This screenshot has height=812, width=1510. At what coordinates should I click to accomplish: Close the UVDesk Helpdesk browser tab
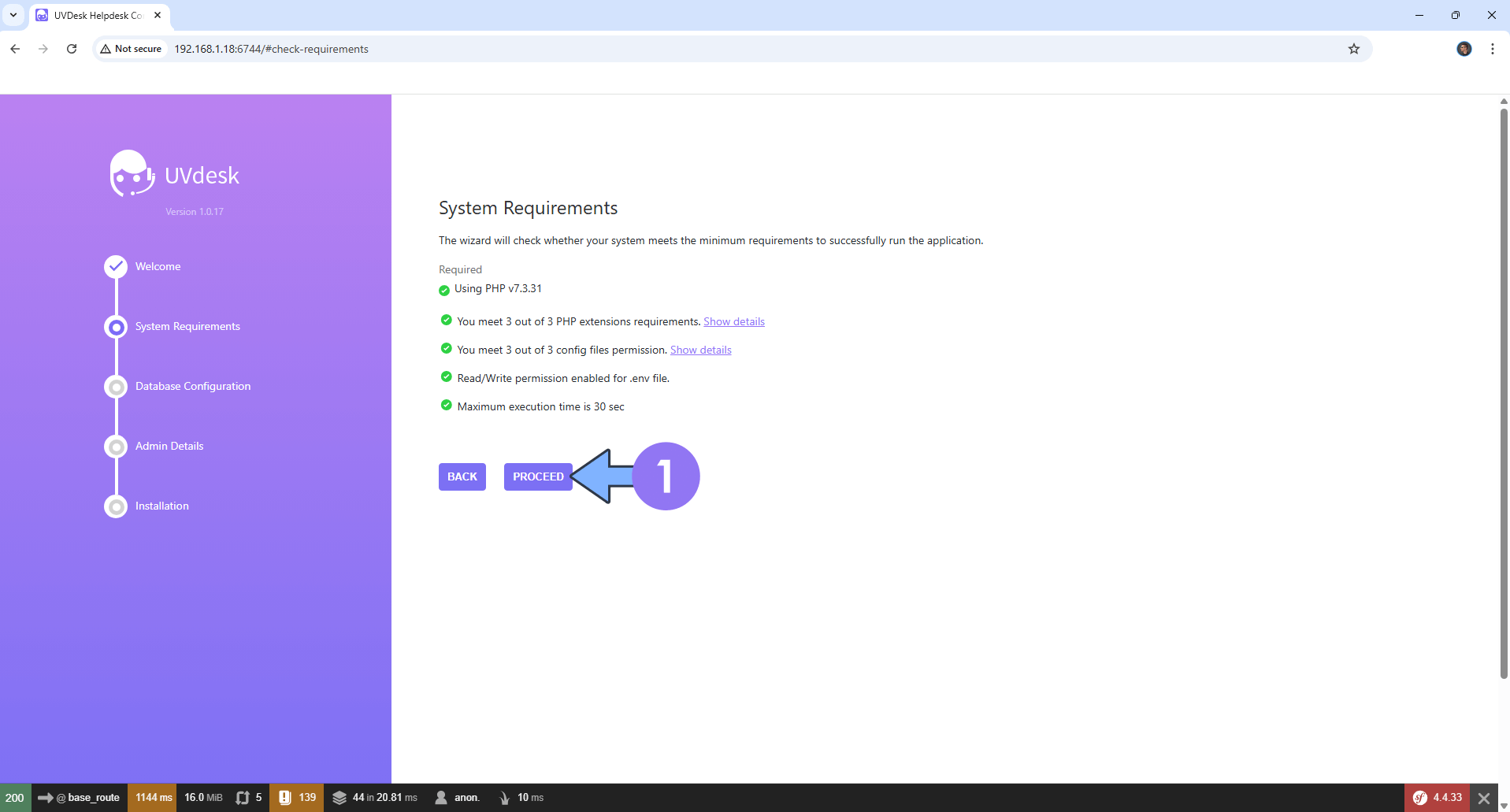coord(158,15)
